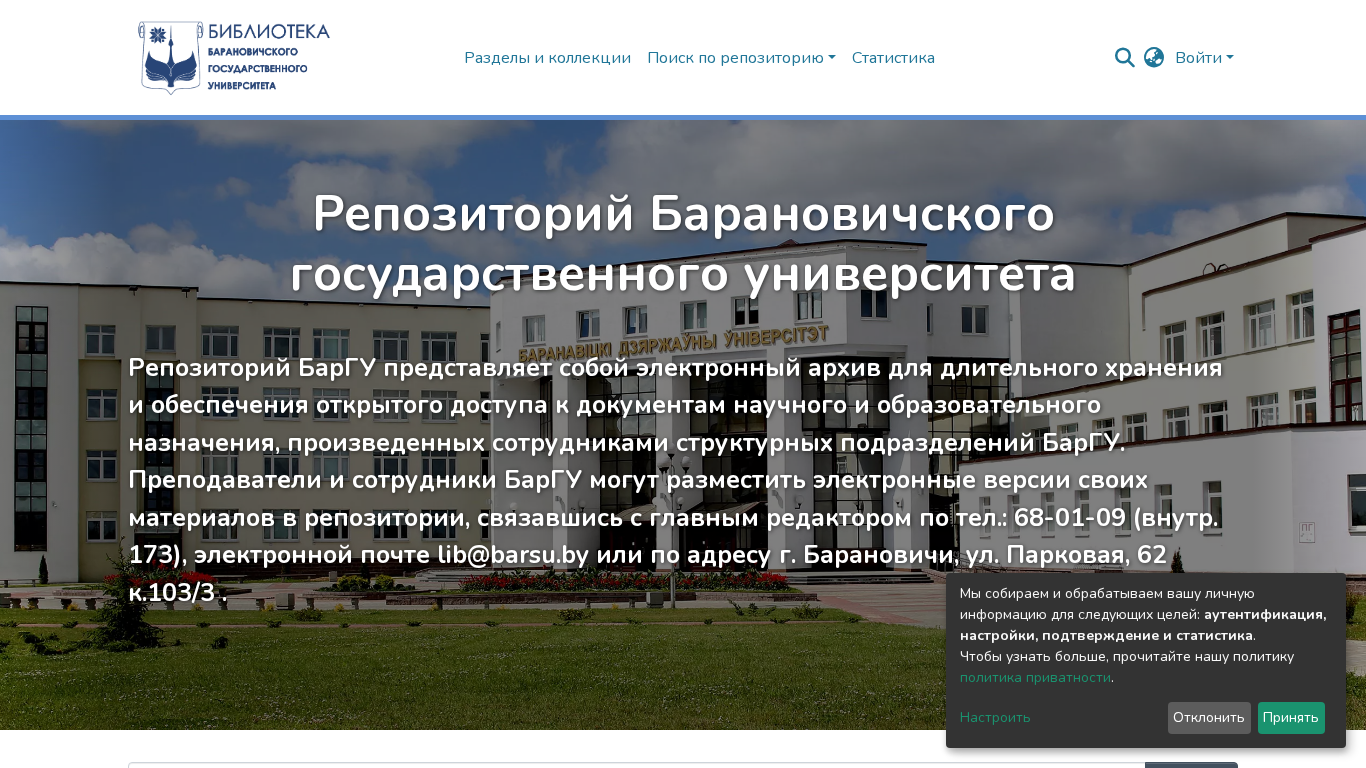Viewport: 1366px width, 768px height.
Task: Expand "Поиск по репозиторию" dropdown
Action: click(741, 58)
